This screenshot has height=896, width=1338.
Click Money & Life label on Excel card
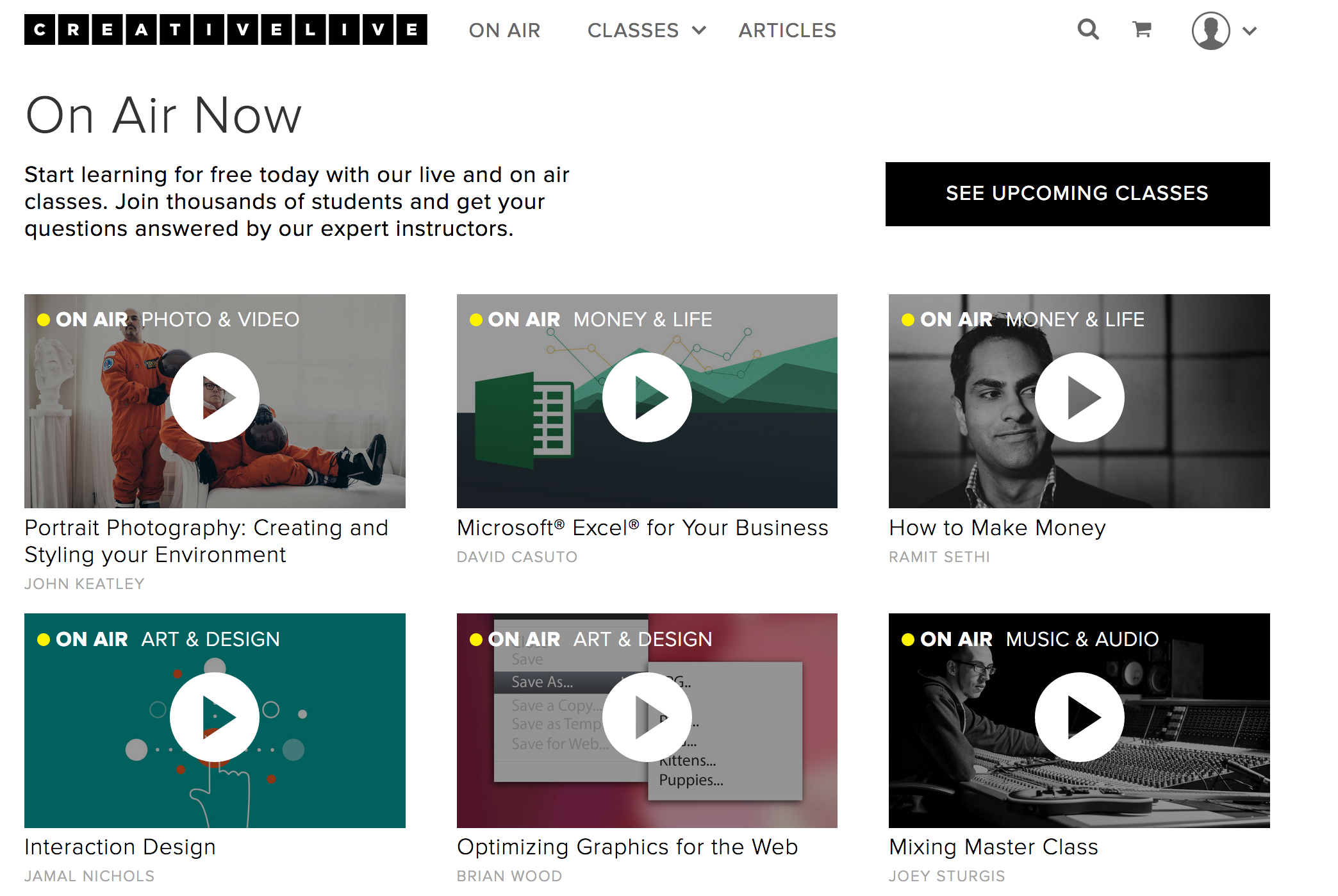pyautogui.click(x=642, y=319)
